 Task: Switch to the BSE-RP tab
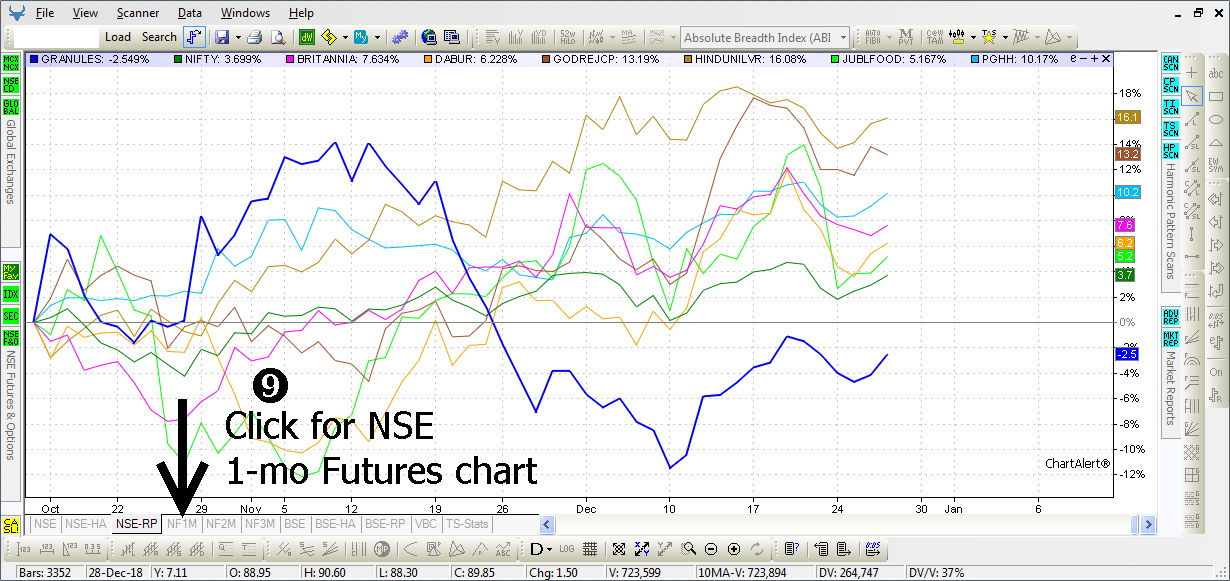(x=384, y=523)
